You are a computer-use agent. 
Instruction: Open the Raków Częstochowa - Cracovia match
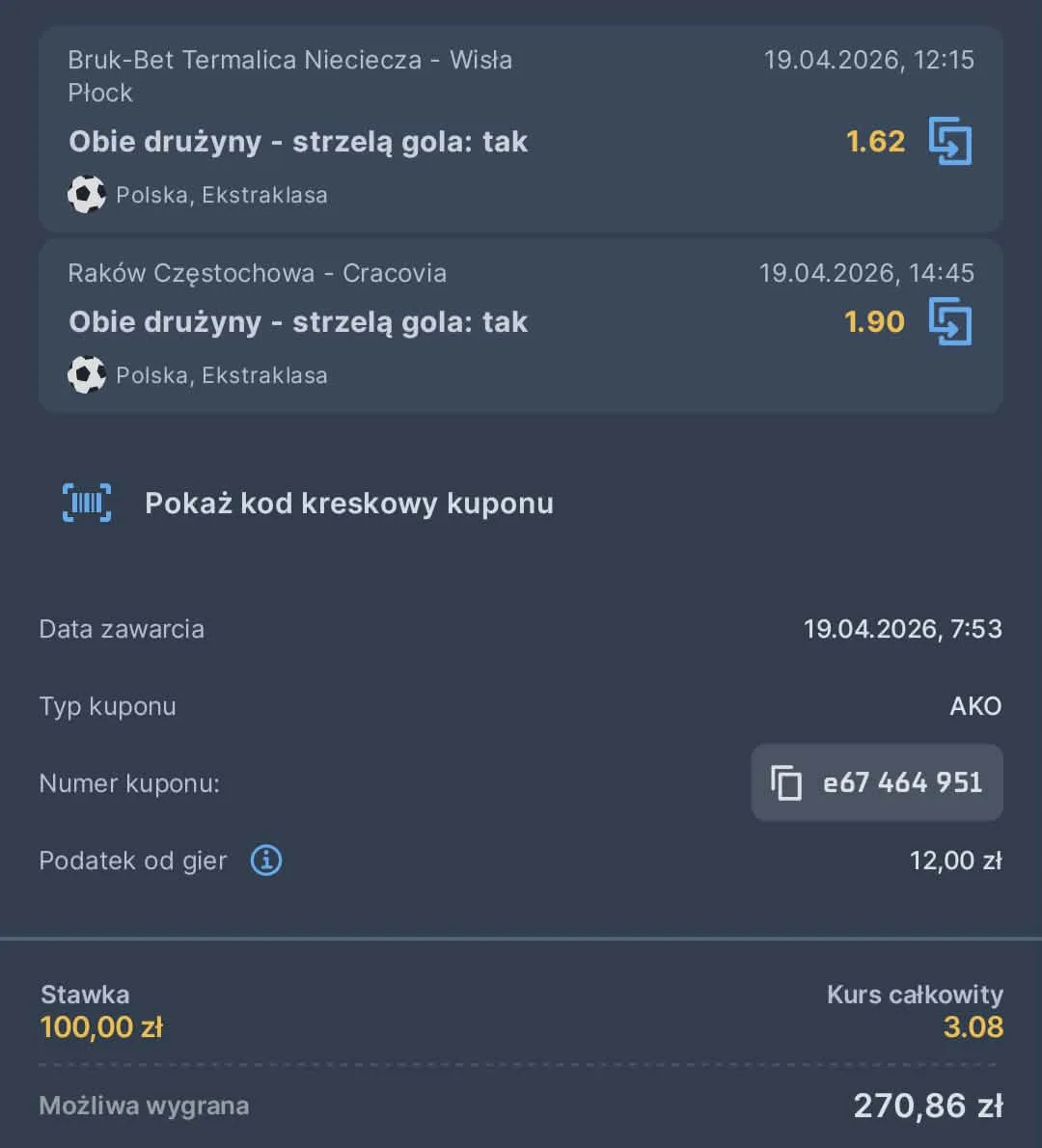pos(258,273)
